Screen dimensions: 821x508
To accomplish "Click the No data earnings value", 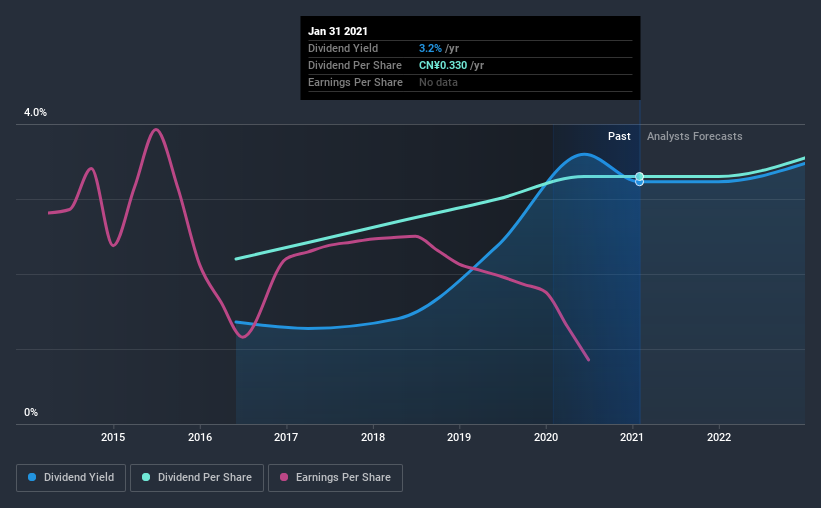I will [x=438, y=82].
